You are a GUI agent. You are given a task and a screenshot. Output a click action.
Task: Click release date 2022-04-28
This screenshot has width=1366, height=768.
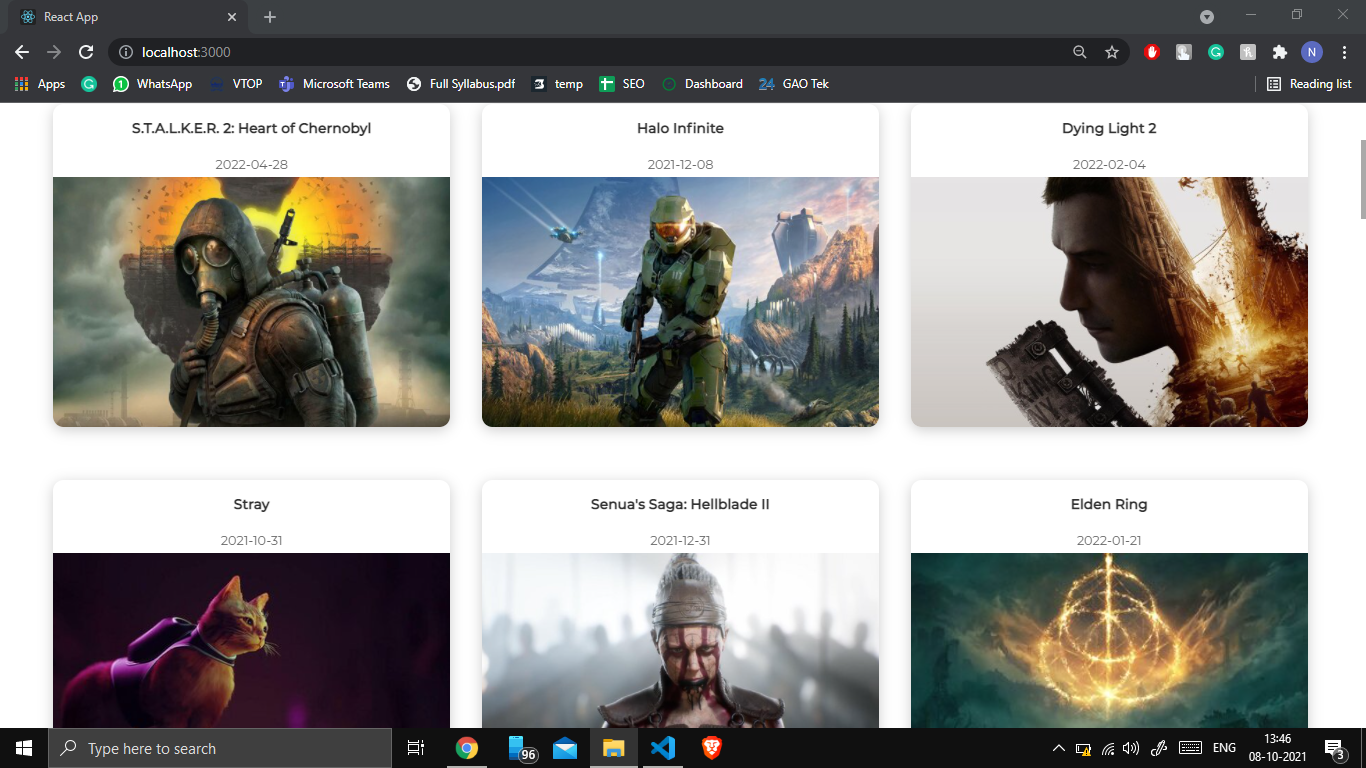pyautogui.click(x=251, y=164)
